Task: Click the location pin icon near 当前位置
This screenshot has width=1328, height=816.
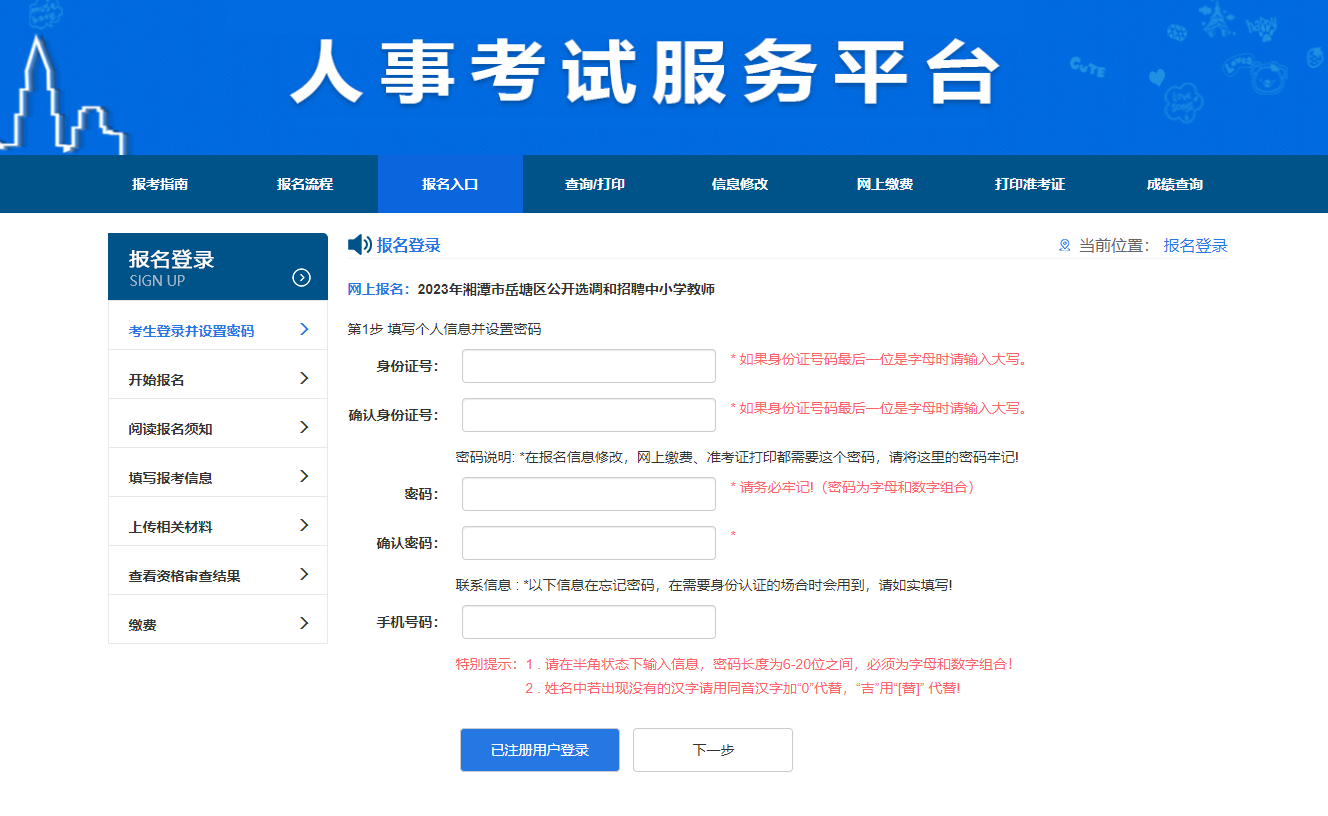Action: coord(1064,246)
